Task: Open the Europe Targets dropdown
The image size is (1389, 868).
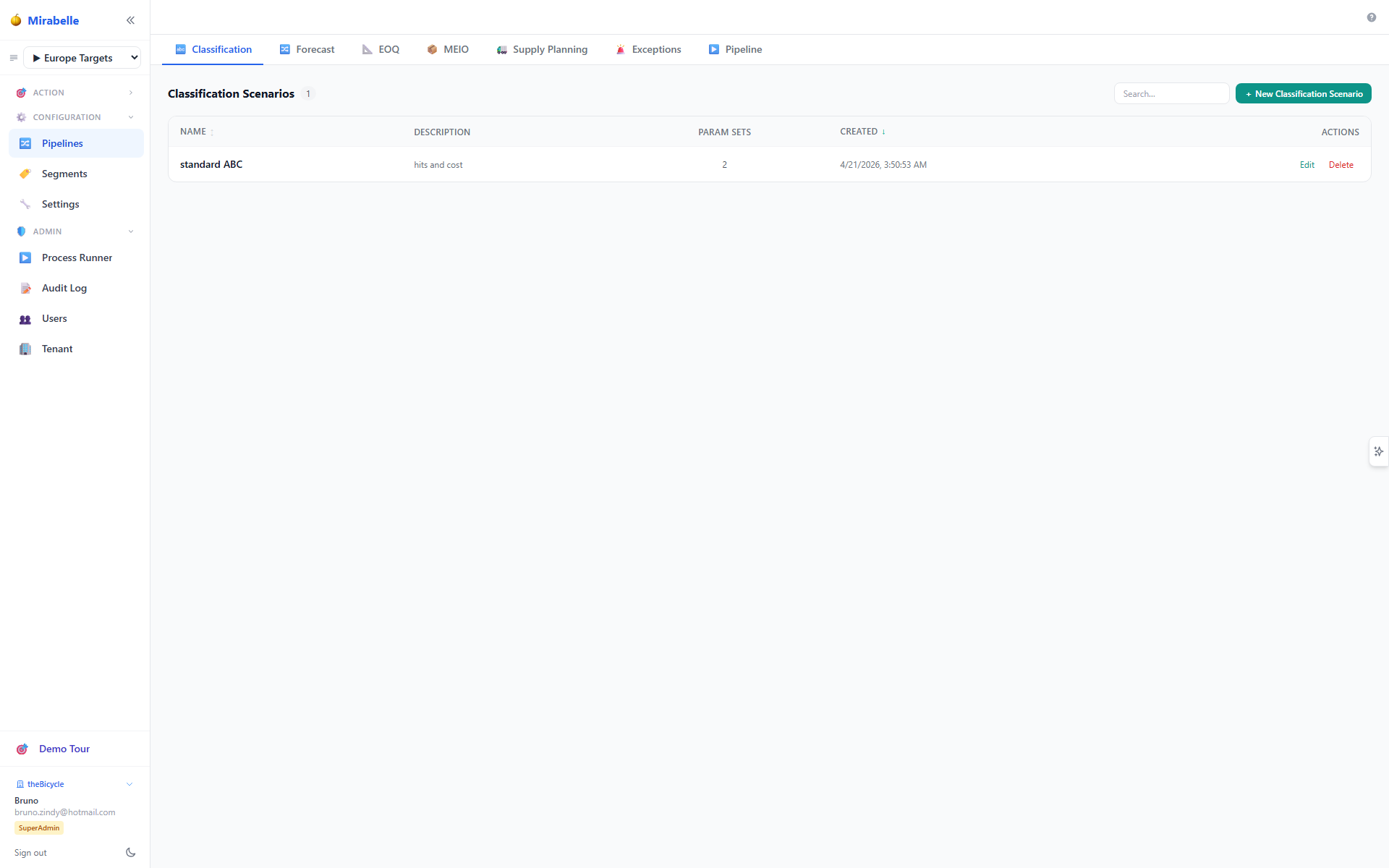Action: pos(82,58)
